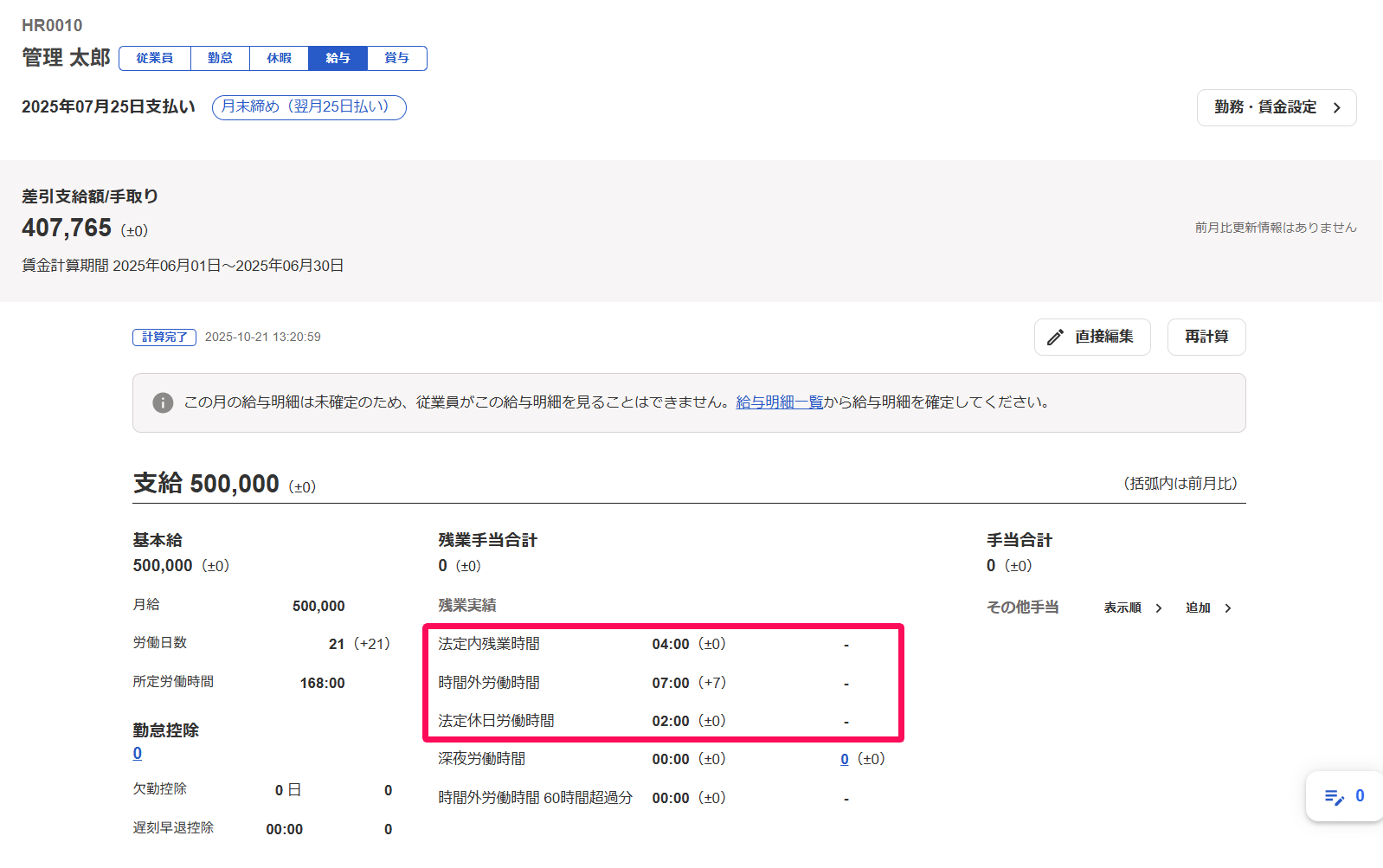
Task: Click the 深夜労働時間 amount 0 link
Action: pos(845,759)
